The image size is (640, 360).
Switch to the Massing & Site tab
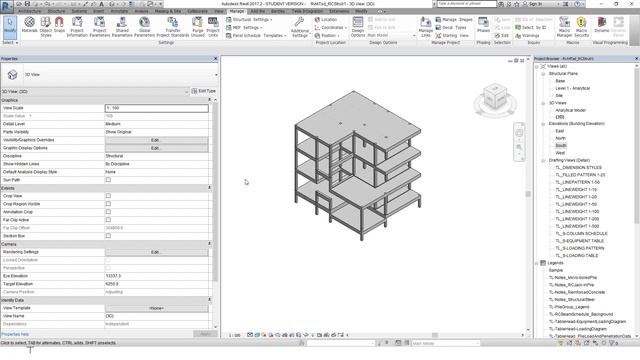(x=168, y=11)
